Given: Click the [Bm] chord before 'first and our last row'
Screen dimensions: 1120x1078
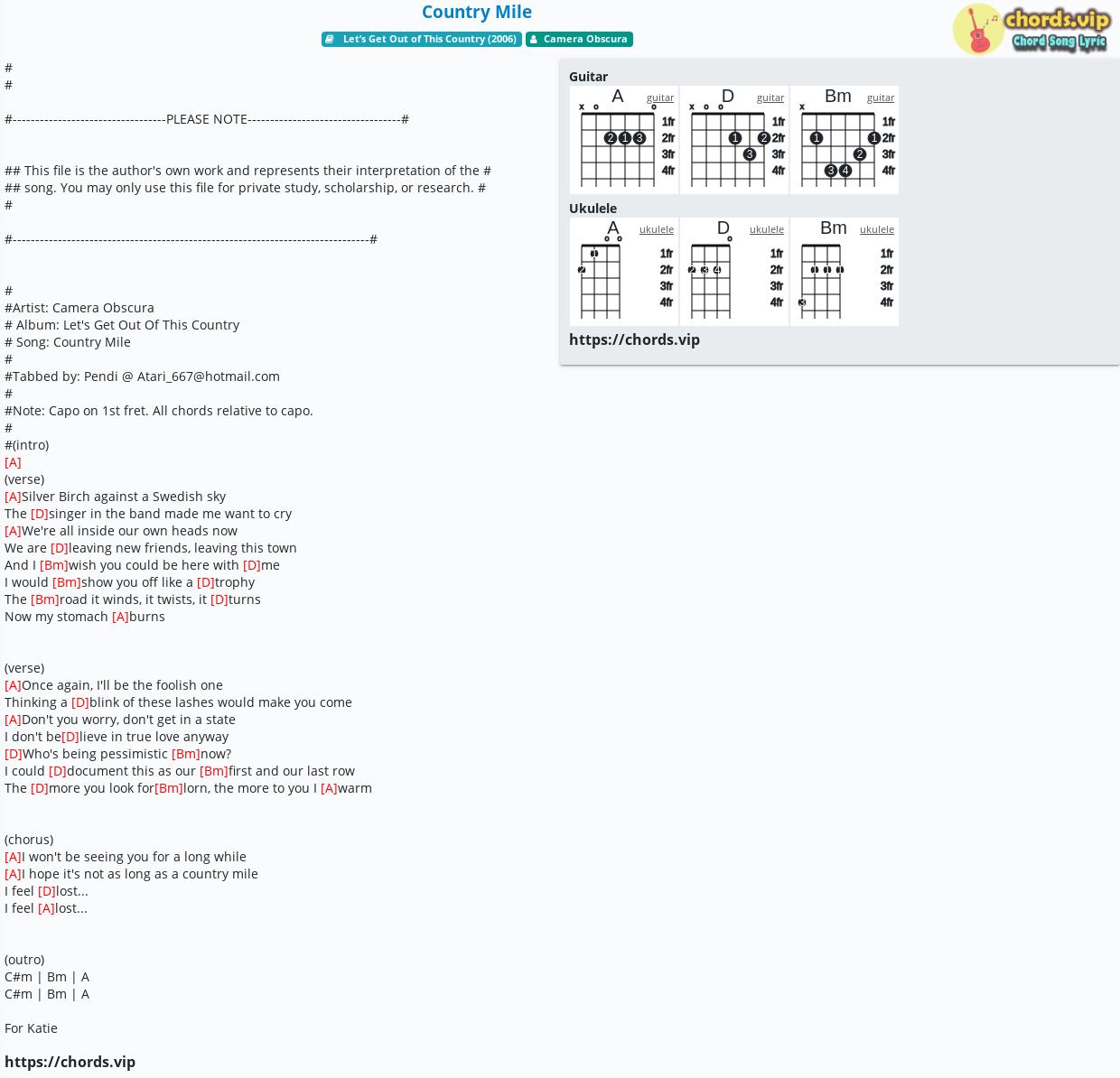Looking at the screenshot, I should 214,771.
